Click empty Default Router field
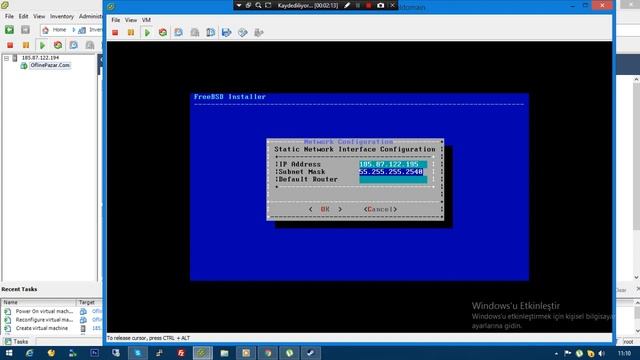This screenshot has width=640, height=360. [393, 180]
